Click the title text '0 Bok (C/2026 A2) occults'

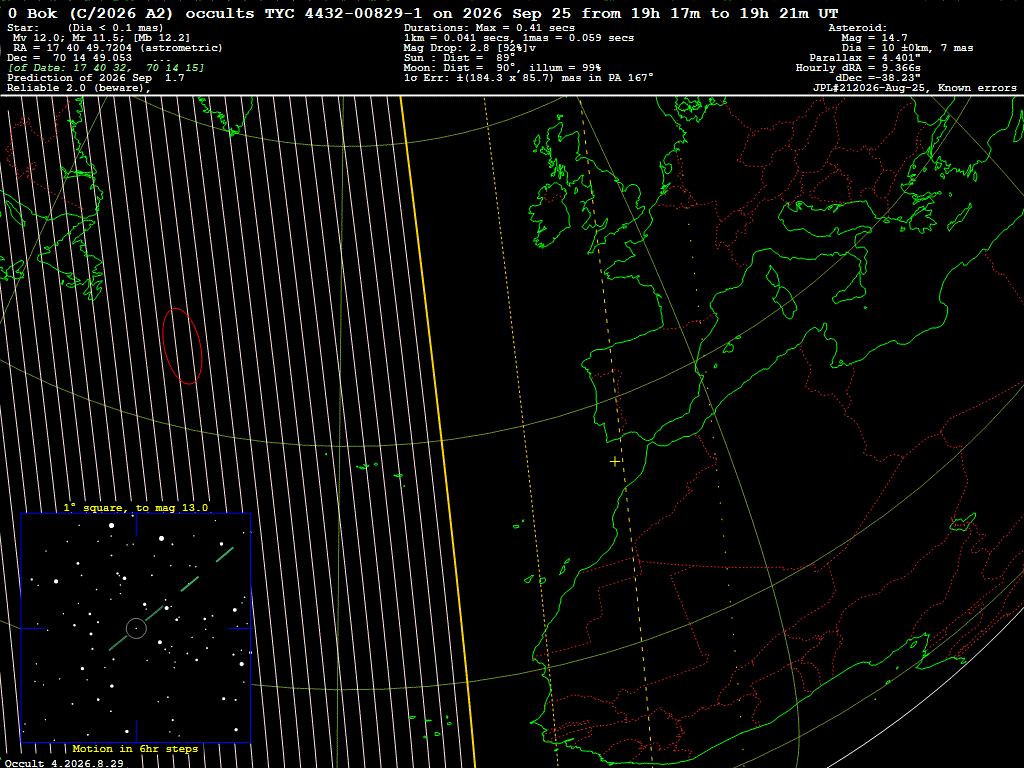pyautogui.click(x=131, y=13)
